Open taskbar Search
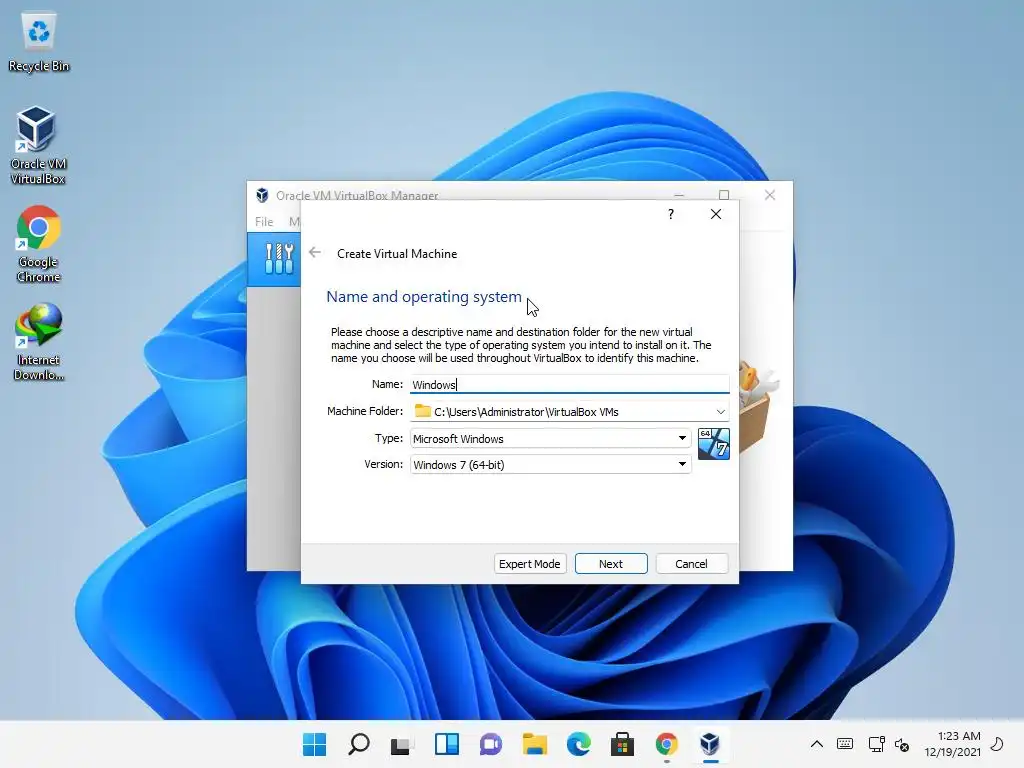The image size is (1024, 768). [359, 744]
